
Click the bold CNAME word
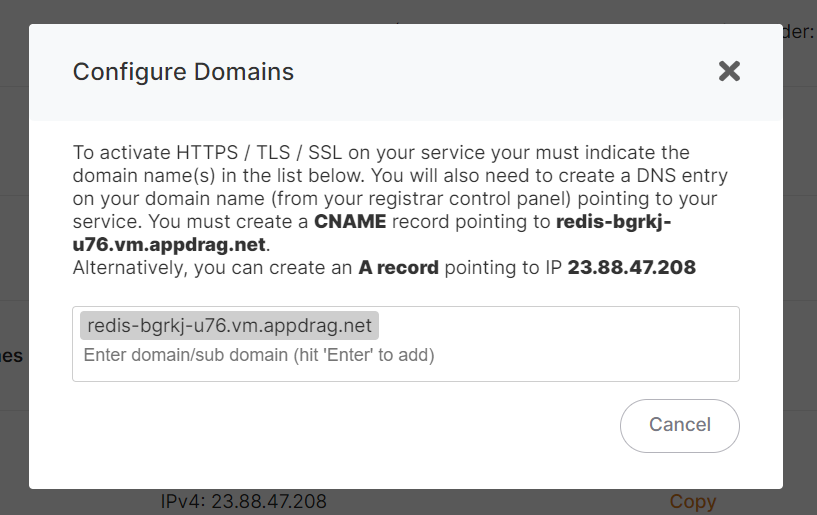coord(350,222)
